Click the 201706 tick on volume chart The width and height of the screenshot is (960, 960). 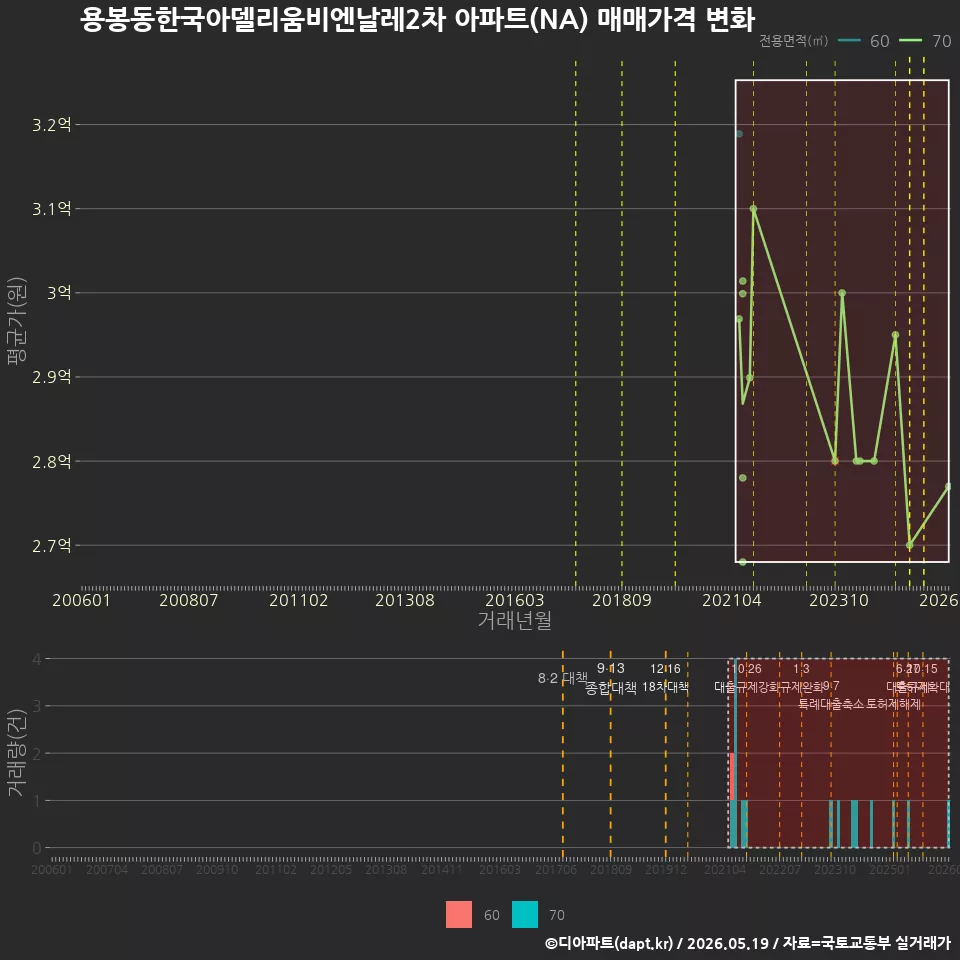(556, 869)
